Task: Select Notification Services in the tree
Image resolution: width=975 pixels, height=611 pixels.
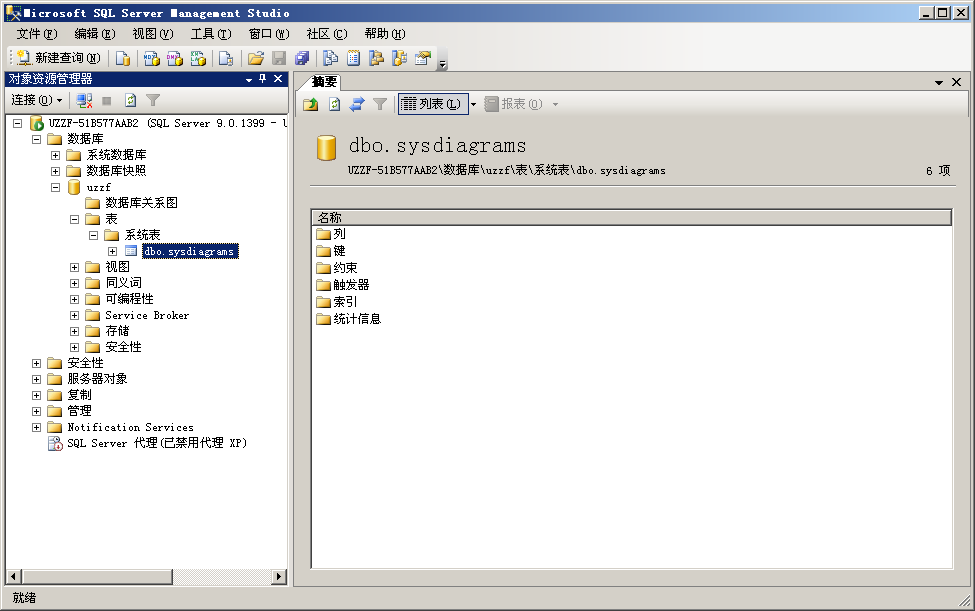Action: point(130,427)
